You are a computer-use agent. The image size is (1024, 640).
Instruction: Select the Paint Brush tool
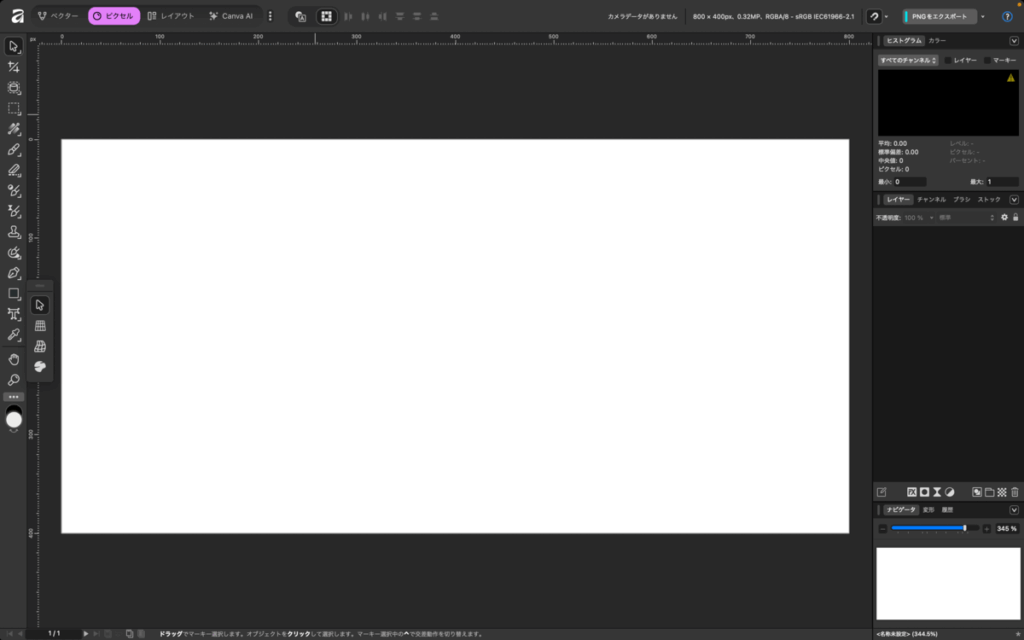14,150
